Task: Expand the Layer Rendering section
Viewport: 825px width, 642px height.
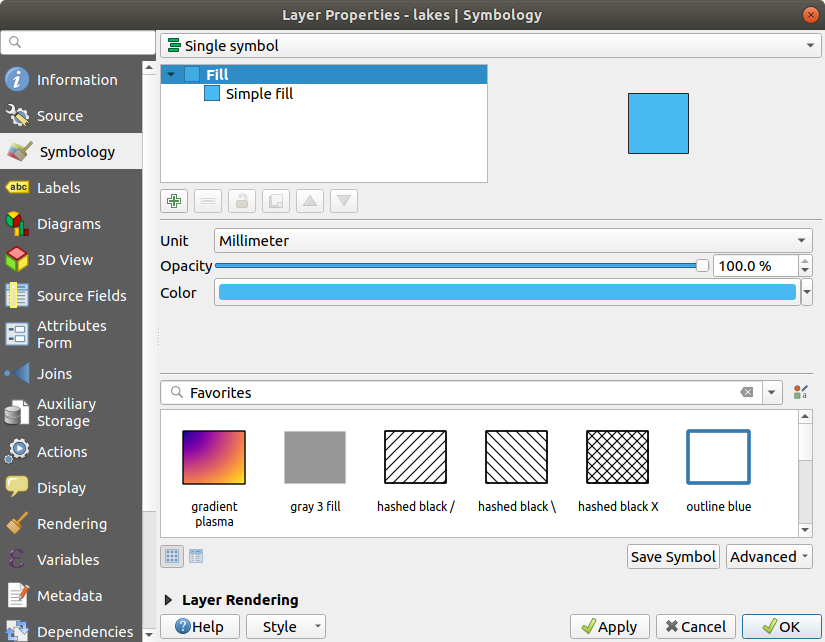Action: click(x=168, y=600)
